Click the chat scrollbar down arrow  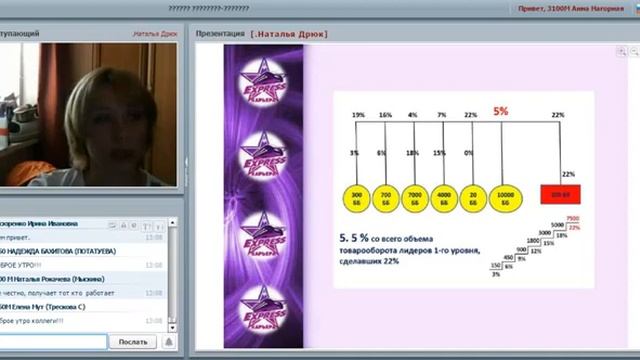173,328
